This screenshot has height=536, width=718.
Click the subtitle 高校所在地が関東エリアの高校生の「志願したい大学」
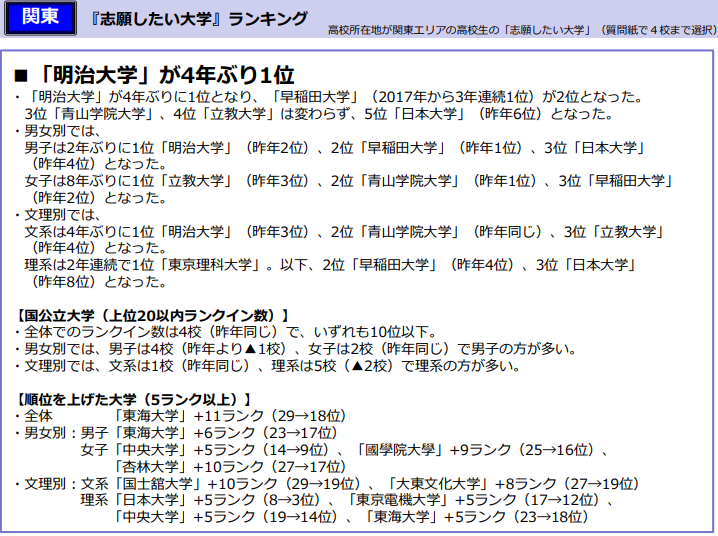coord(462,30)
